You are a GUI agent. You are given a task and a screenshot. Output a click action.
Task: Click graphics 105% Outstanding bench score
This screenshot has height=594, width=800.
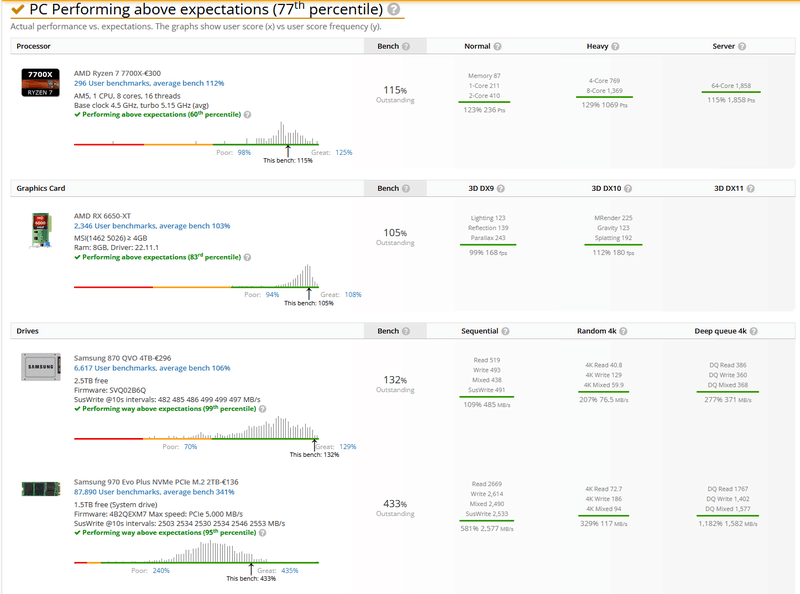pos(395,237)
